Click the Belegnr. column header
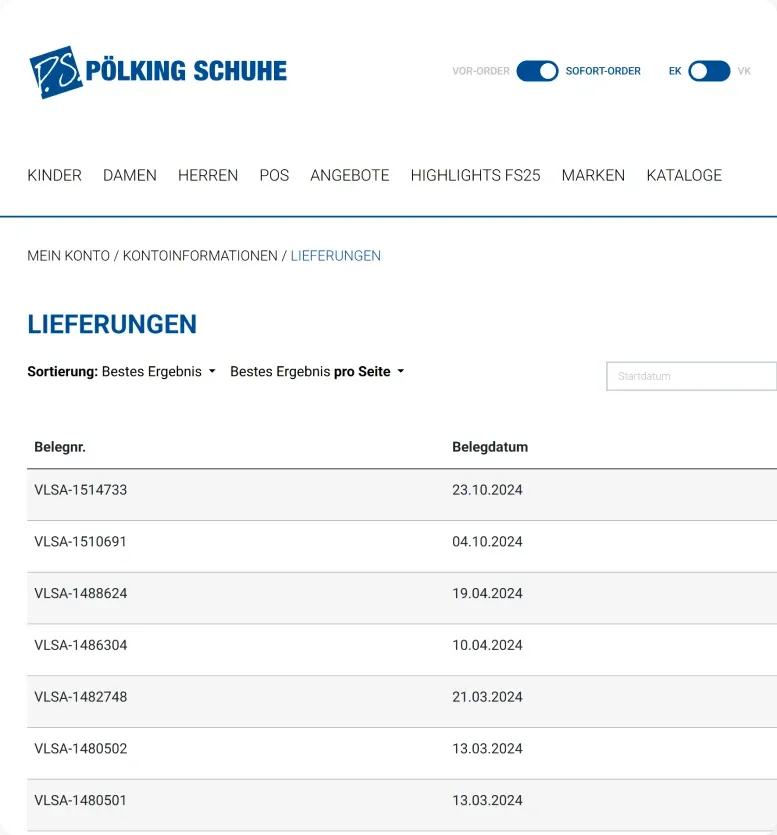 click(60, 447)
